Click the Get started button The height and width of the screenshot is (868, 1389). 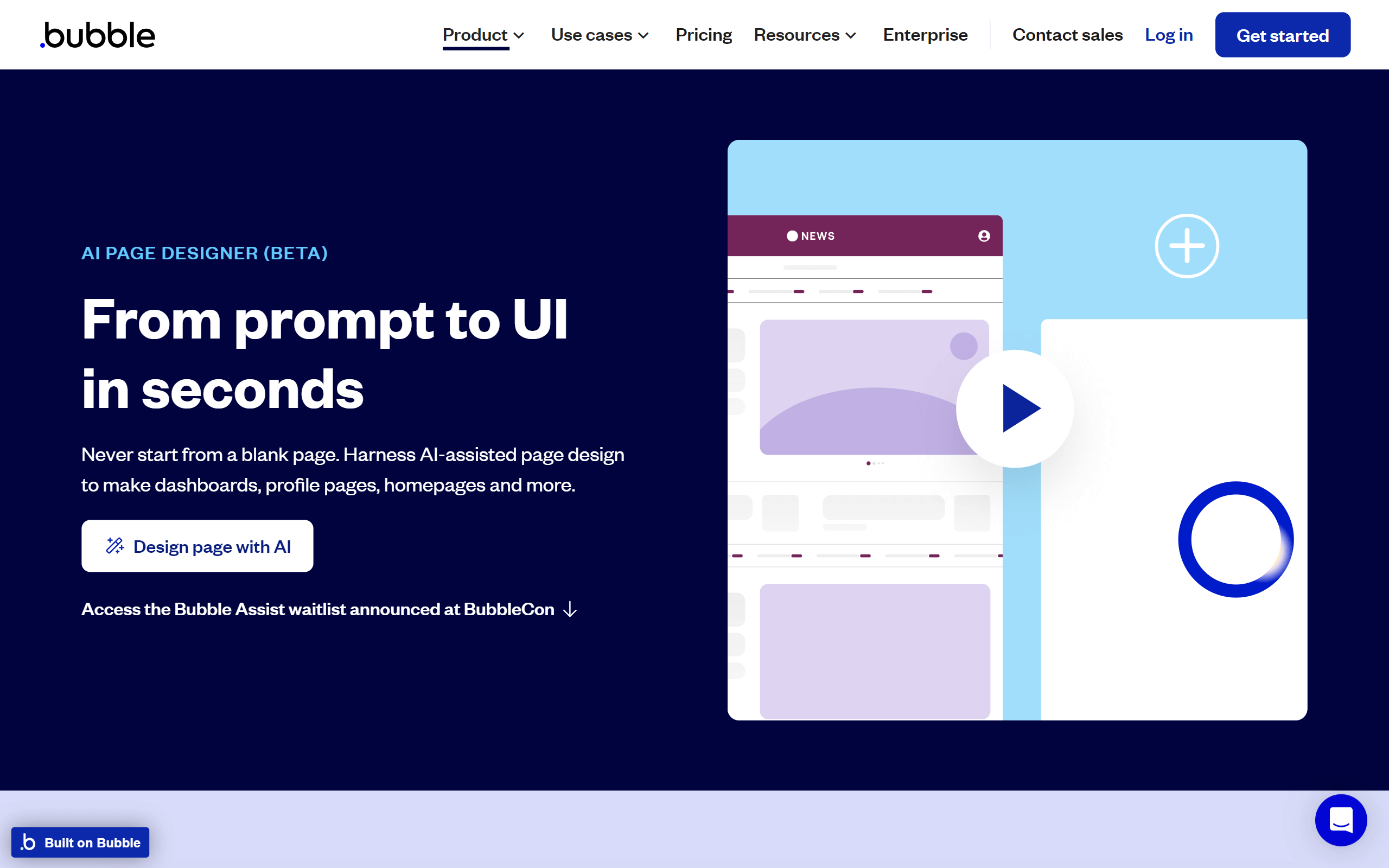pyautogui.click(x=1284, y=34)
